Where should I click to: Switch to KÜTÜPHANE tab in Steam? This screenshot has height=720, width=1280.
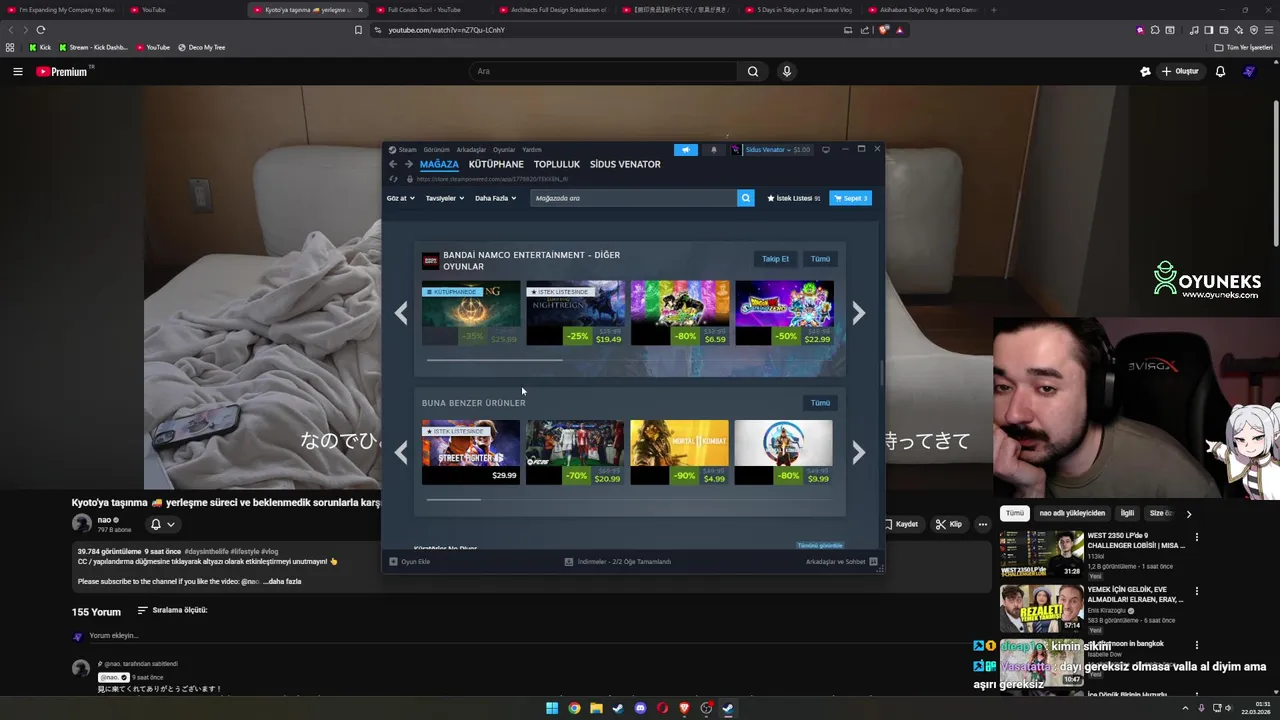(496, 164)
